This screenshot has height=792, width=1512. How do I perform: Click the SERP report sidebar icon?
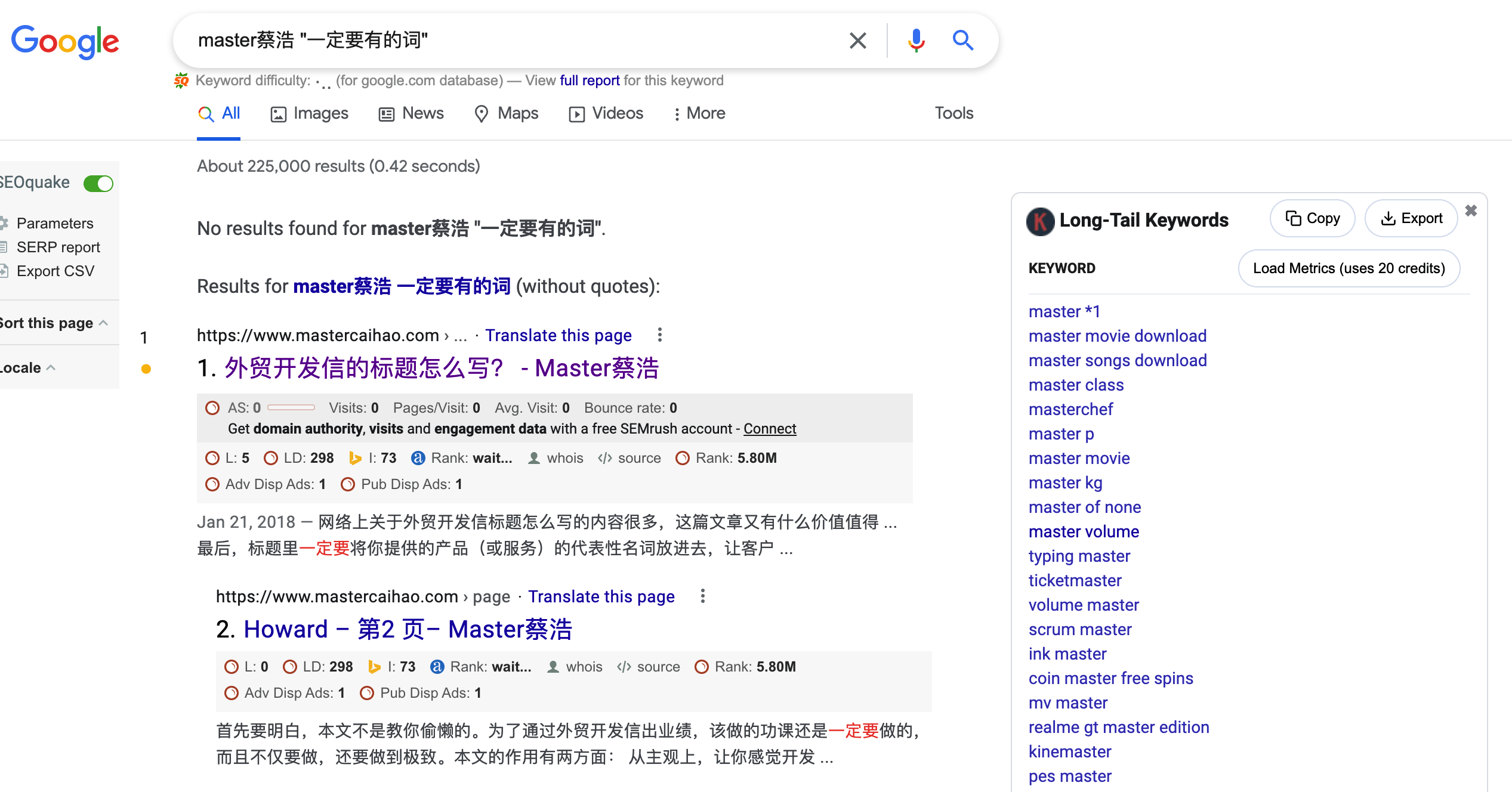point(4,247)
